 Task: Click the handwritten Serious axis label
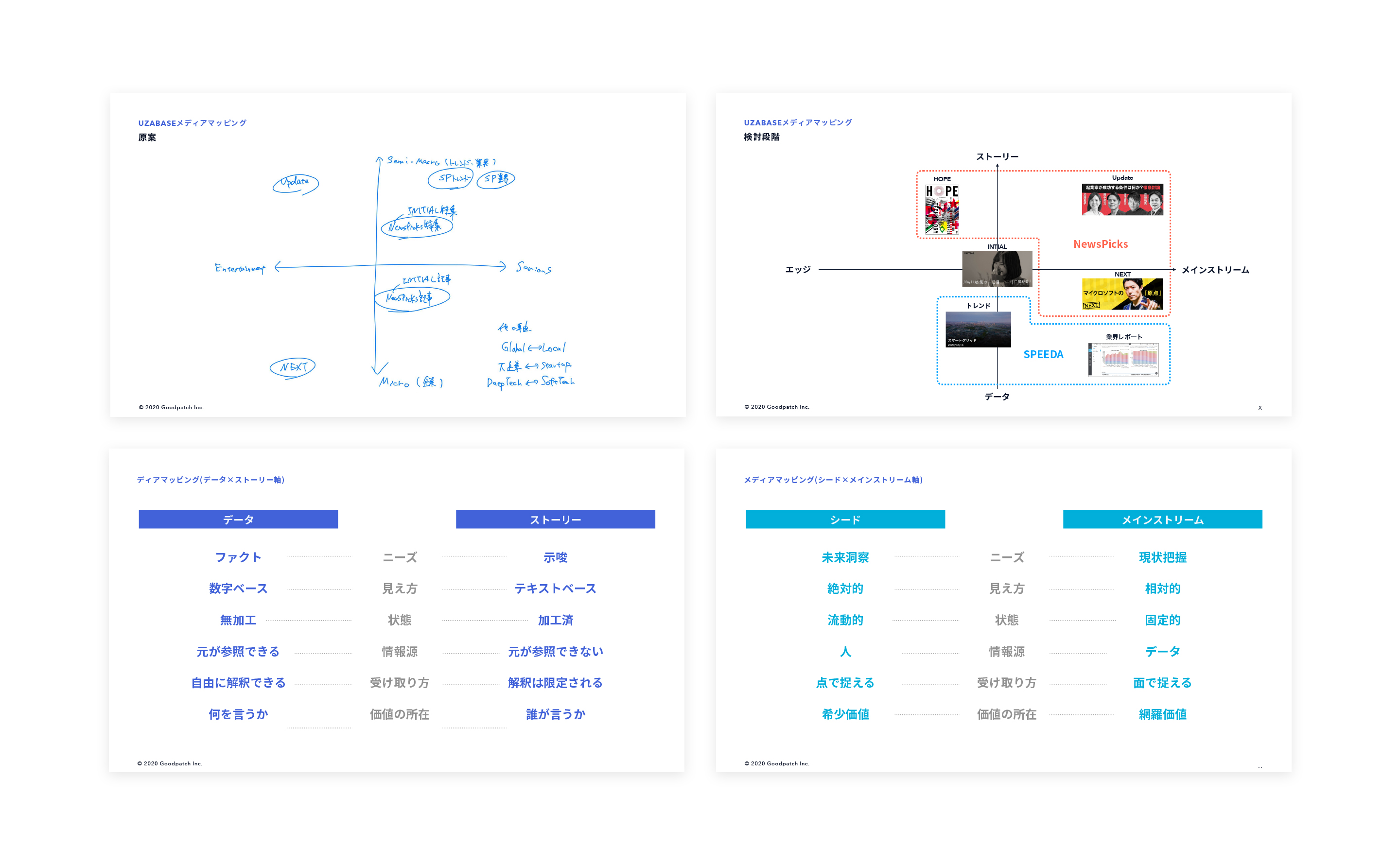click(533, 268)
